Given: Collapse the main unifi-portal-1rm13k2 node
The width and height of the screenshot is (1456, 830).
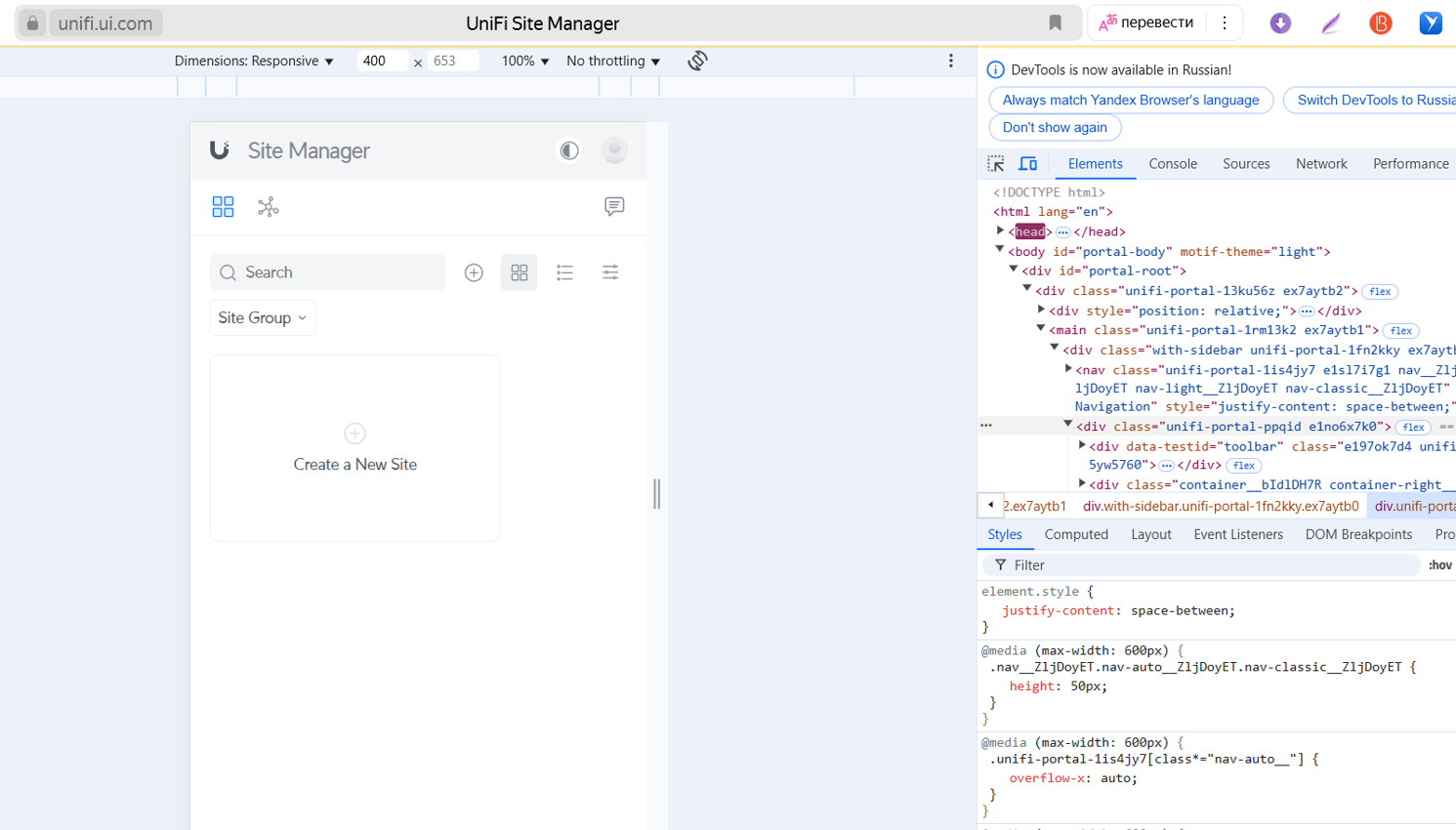Looking at the screenshot, I should (x=1041, y=329).
